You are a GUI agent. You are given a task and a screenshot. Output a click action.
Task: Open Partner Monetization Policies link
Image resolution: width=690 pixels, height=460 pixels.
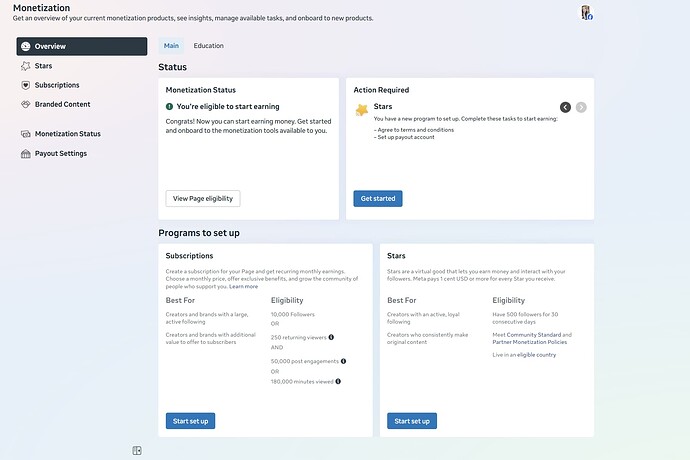point(530,342)
